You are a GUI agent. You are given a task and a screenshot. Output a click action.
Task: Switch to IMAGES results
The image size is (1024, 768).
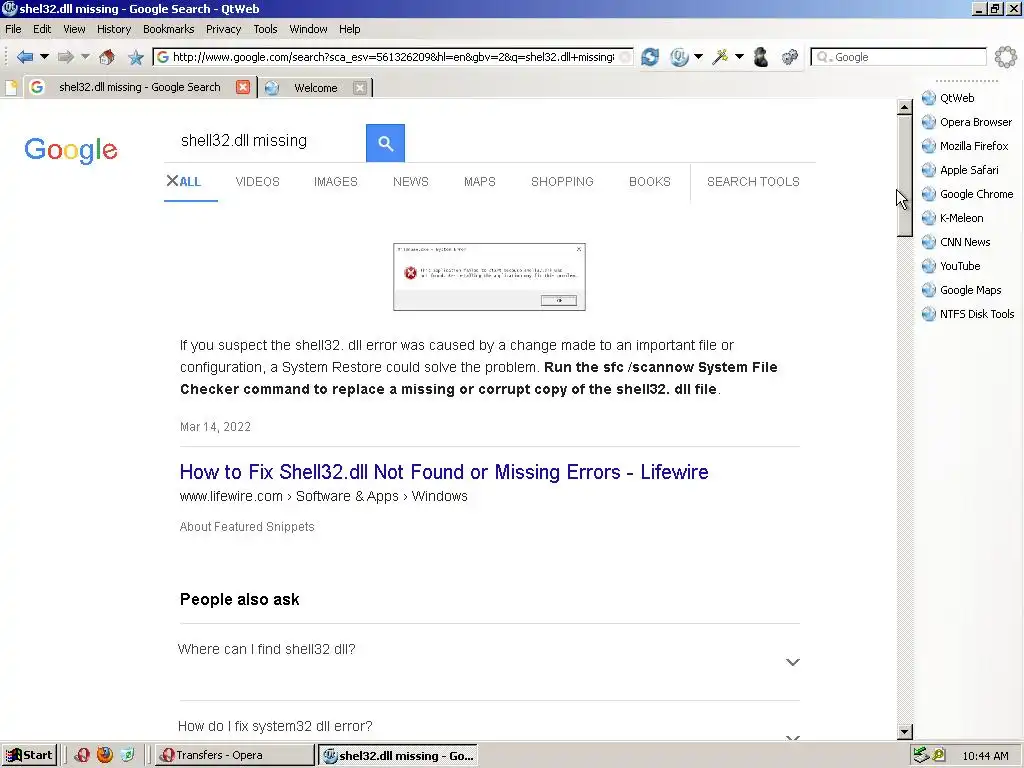336,182
